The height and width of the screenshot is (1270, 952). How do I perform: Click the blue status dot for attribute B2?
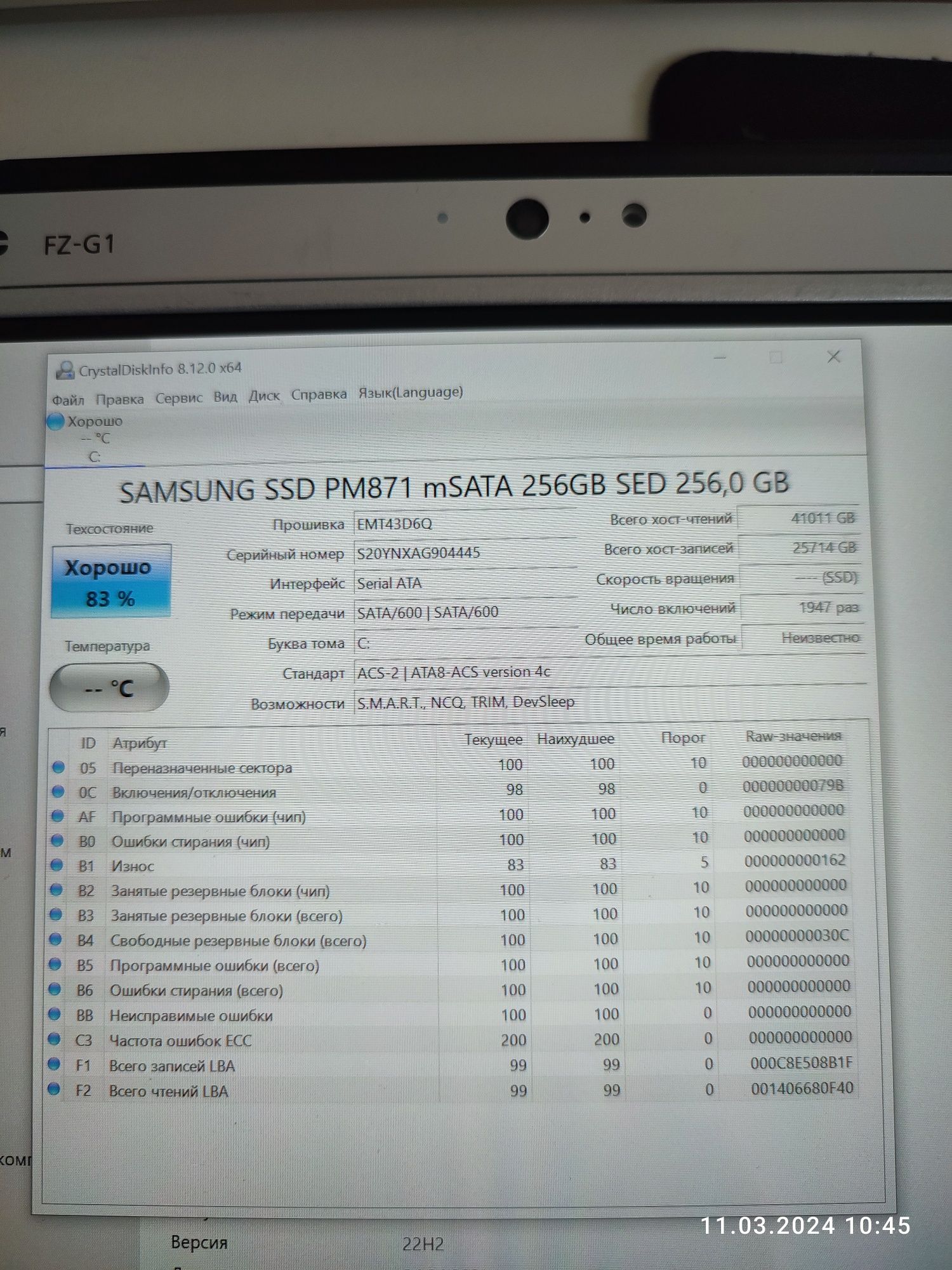pos(56,890)
